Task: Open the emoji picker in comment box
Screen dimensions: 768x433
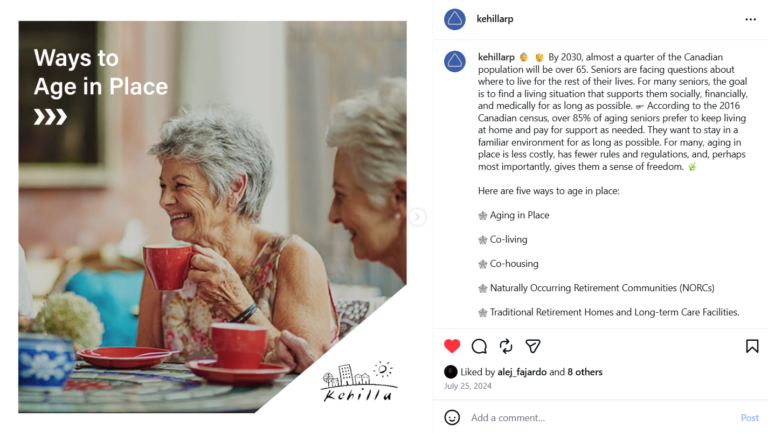Action: click(452, 417)
